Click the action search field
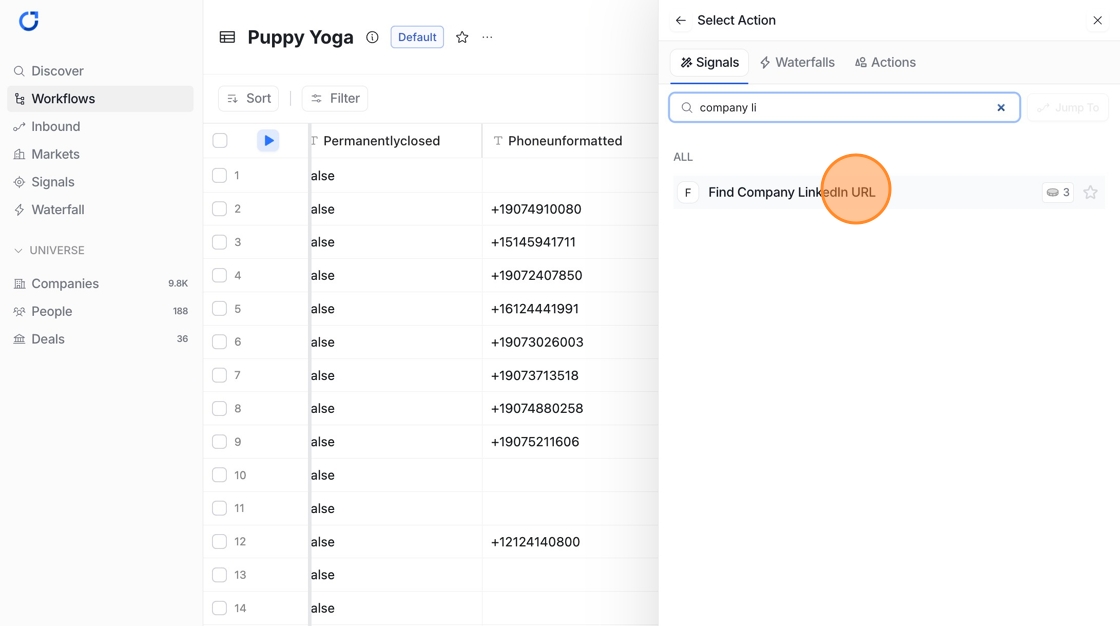This screenshot has height=626, width=1120. point(844,108)
